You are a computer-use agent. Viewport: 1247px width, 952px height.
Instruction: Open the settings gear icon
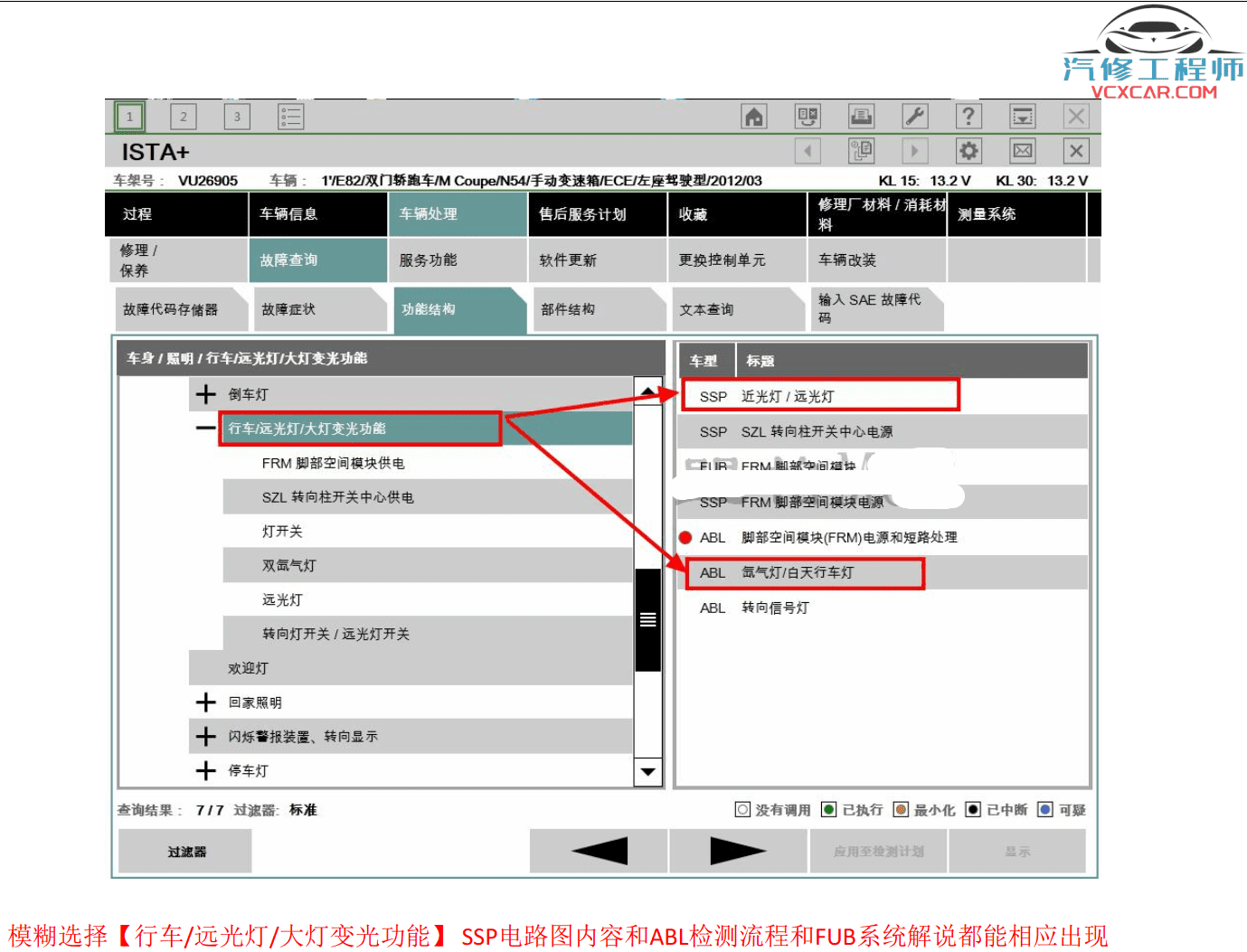tap(968, 150)
